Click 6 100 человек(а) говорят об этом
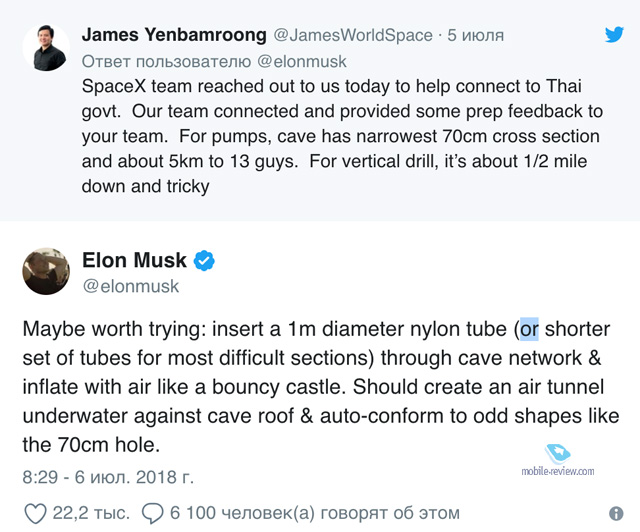 [315, 513]
